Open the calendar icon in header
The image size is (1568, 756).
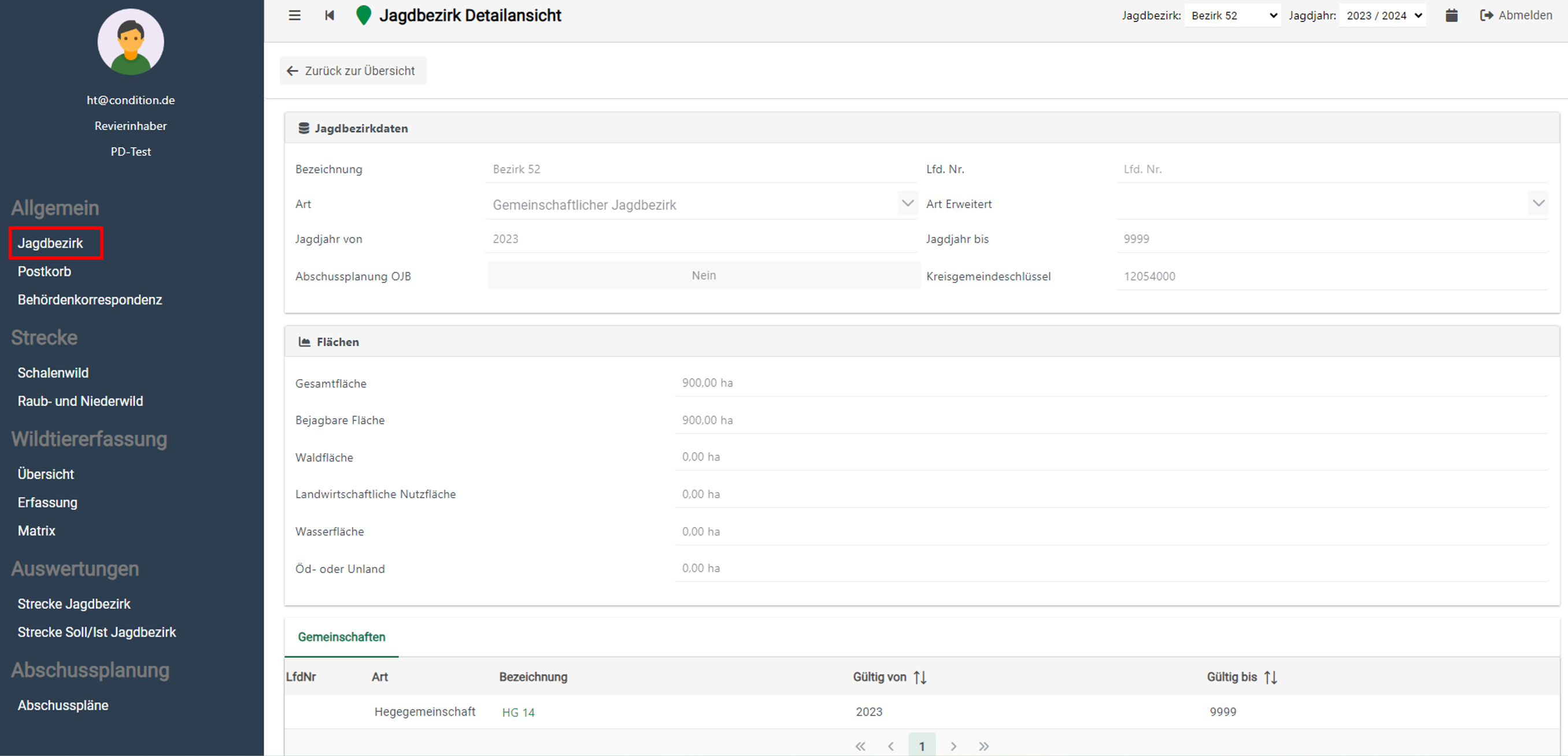pyautogui.click(x=1451, y=15)
